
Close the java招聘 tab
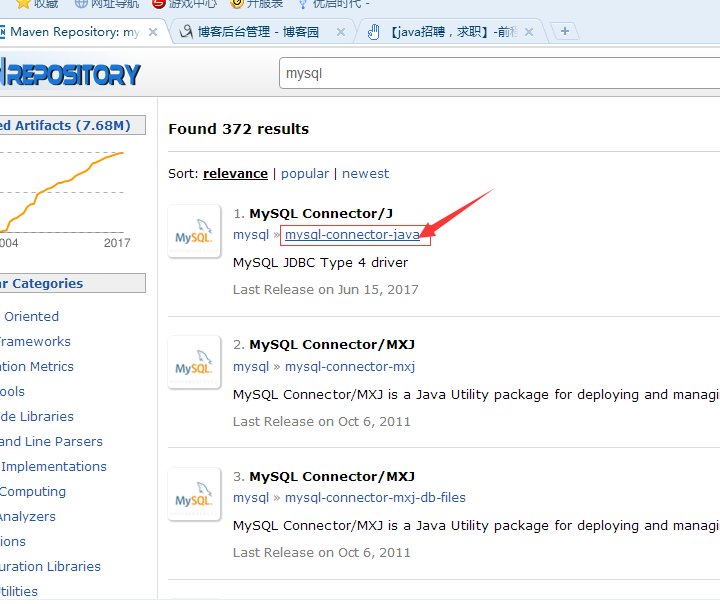point(529,32)
